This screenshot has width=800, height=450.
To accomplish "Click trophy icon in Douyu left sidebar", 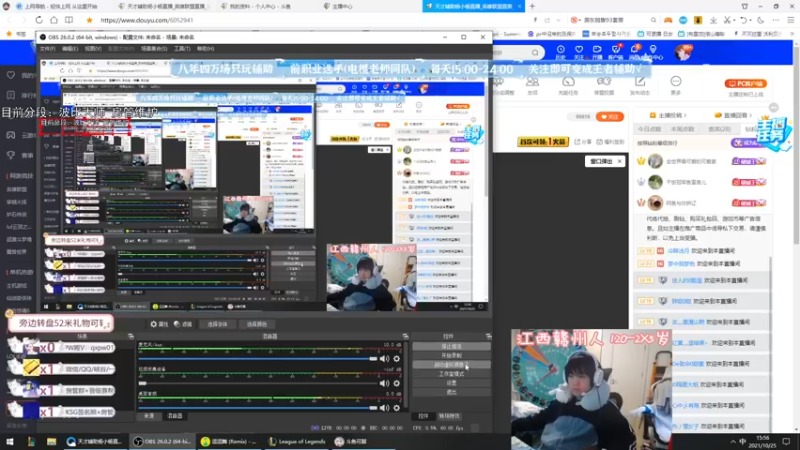I will (x=11, y=155).
